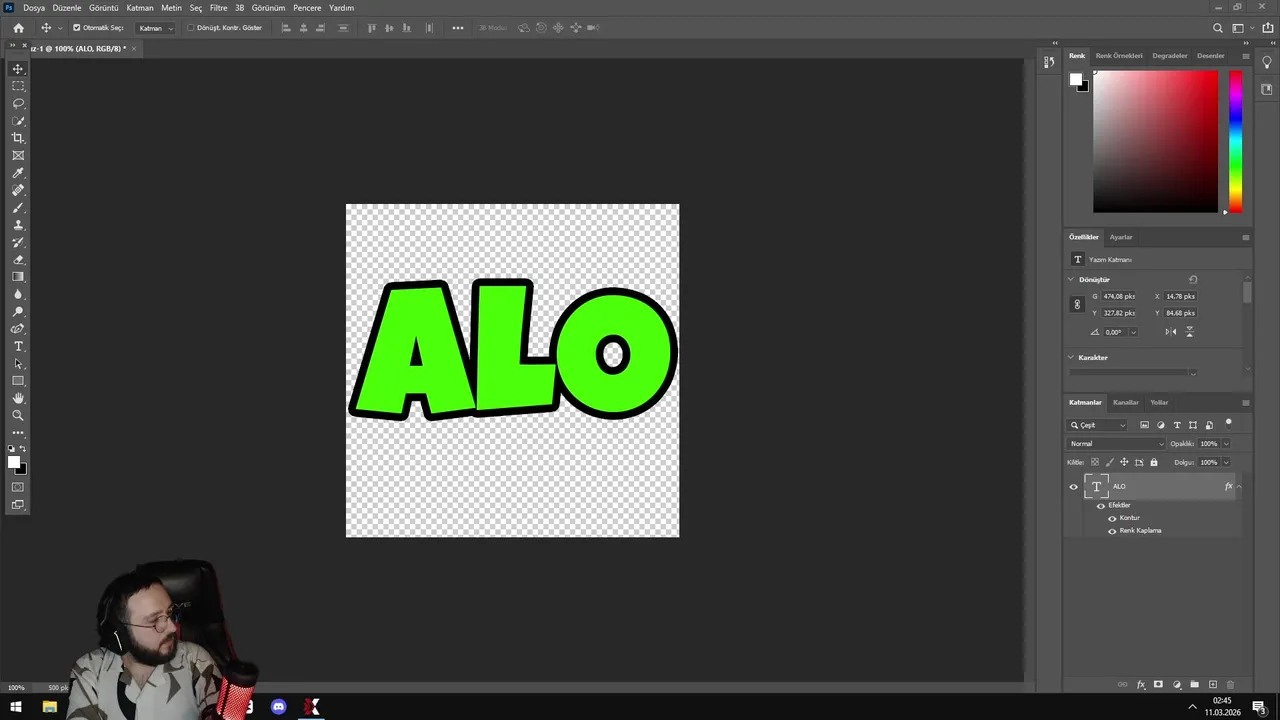Switch to the Yollar tab

[x=1159, y=402]
